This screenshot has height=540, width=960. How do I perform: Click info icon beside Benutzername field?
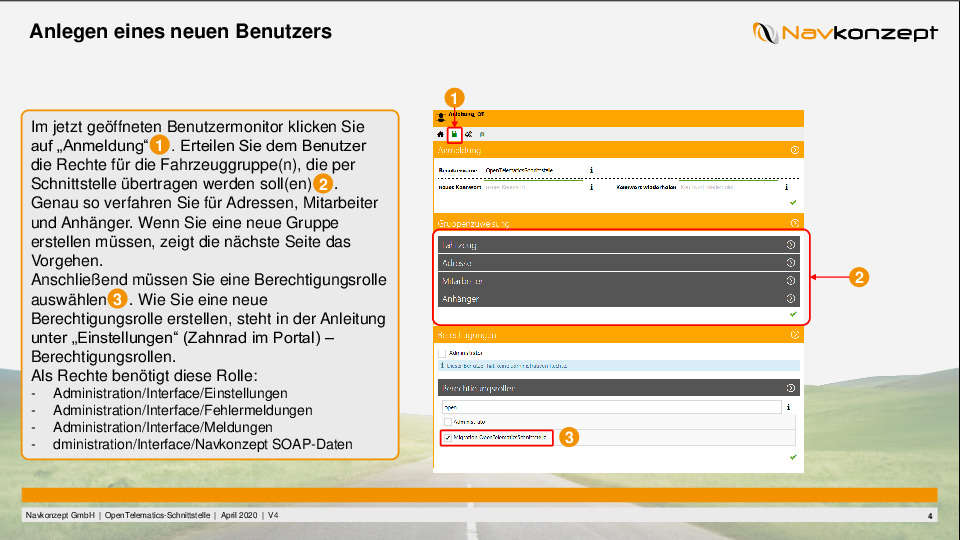(x=591, y=170)
